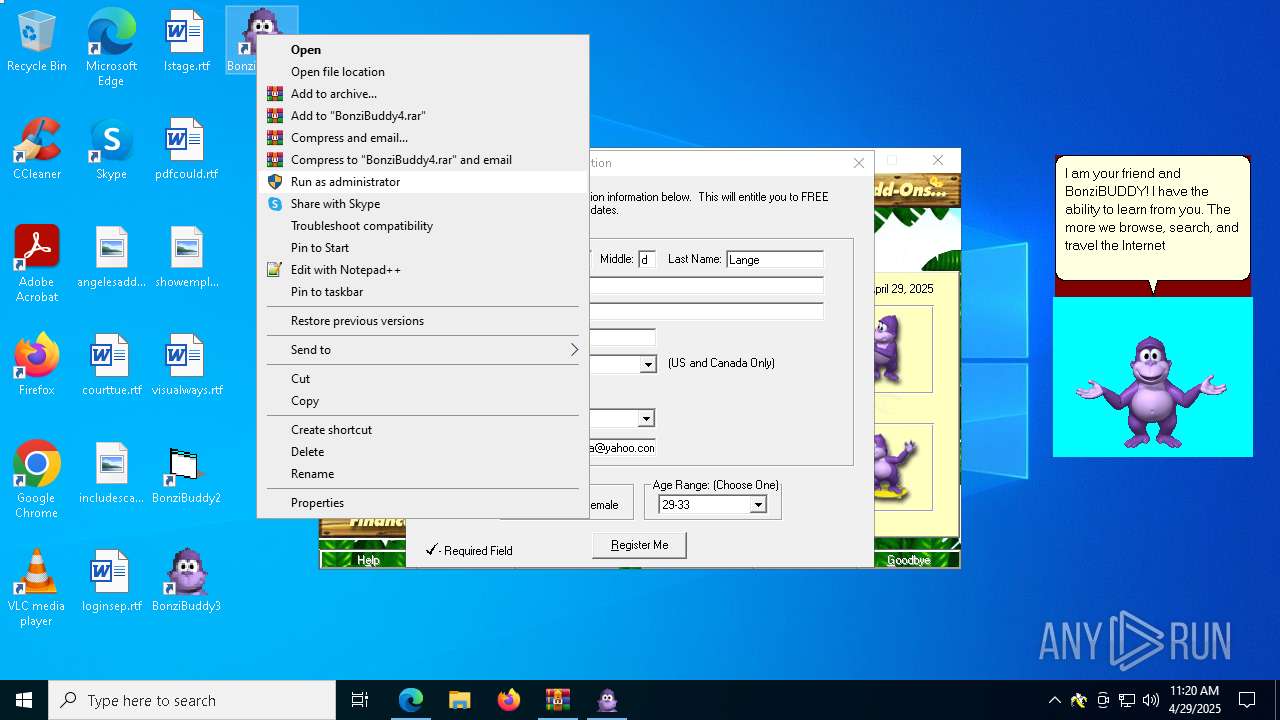Choose Open file location
Screen dimensions: 1280x720
(422, 72)
